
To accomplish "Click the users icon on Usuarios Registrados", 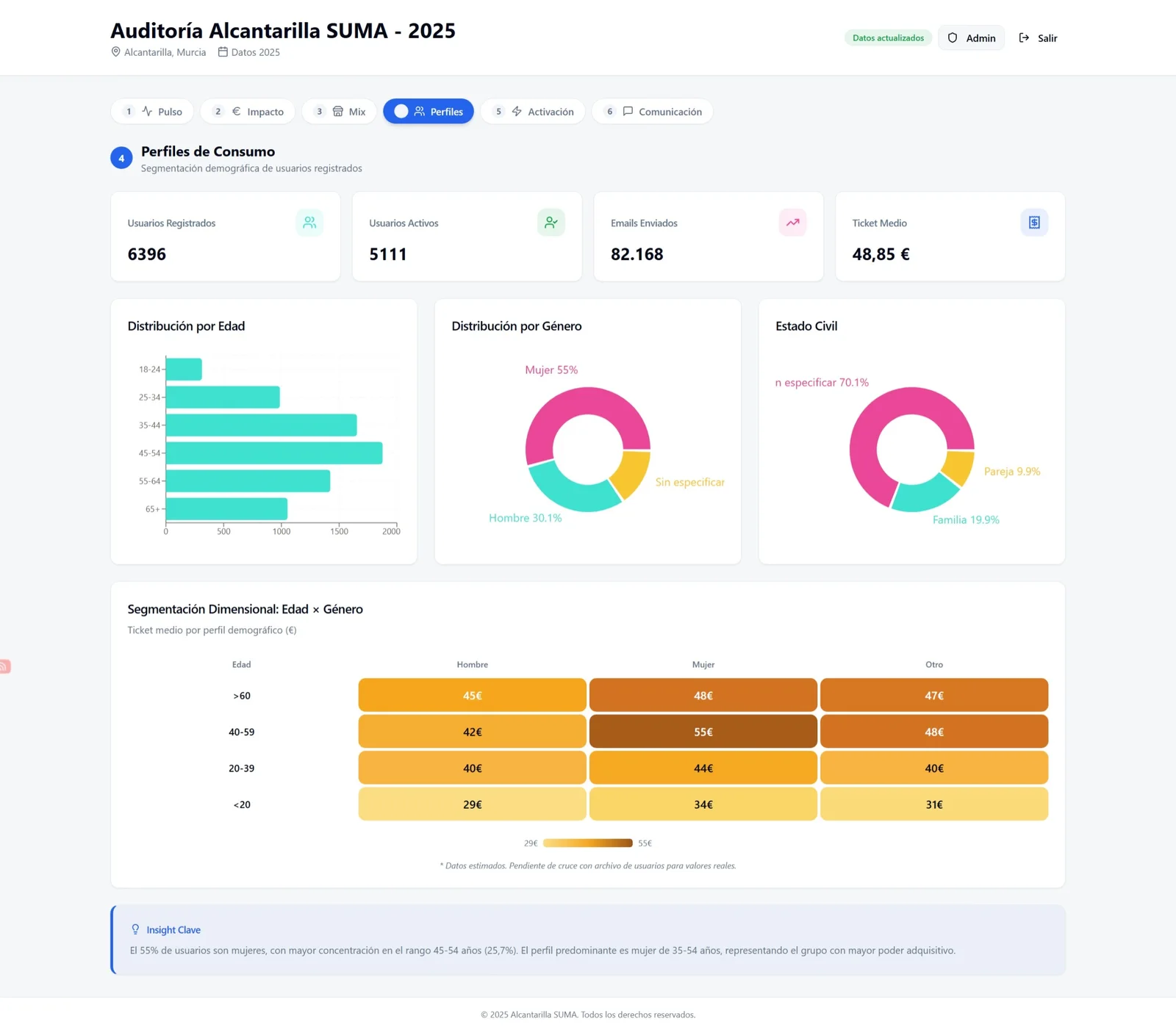I will [309, 223].
